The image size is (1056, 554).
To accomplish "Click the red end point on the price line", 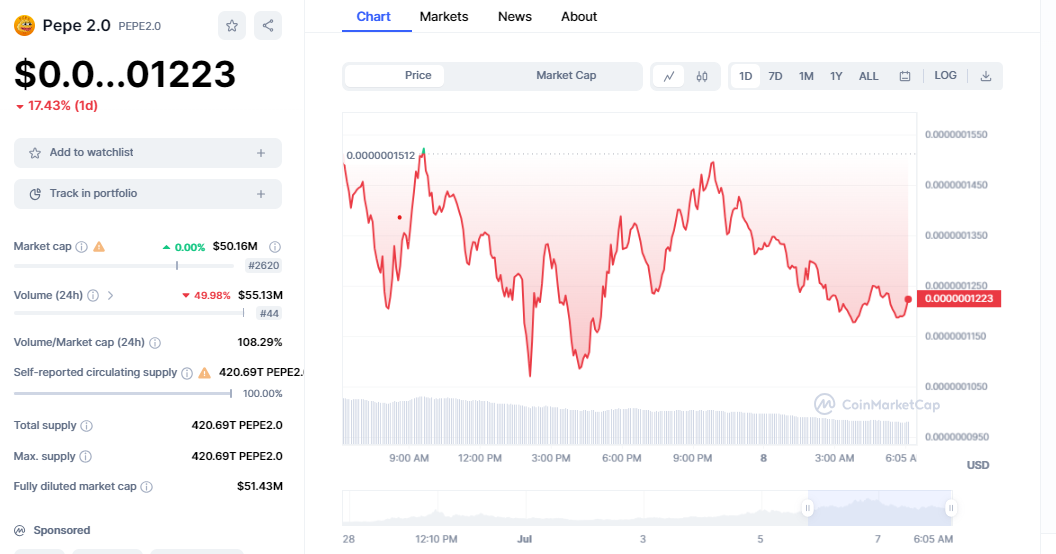I will coord(909,299).
